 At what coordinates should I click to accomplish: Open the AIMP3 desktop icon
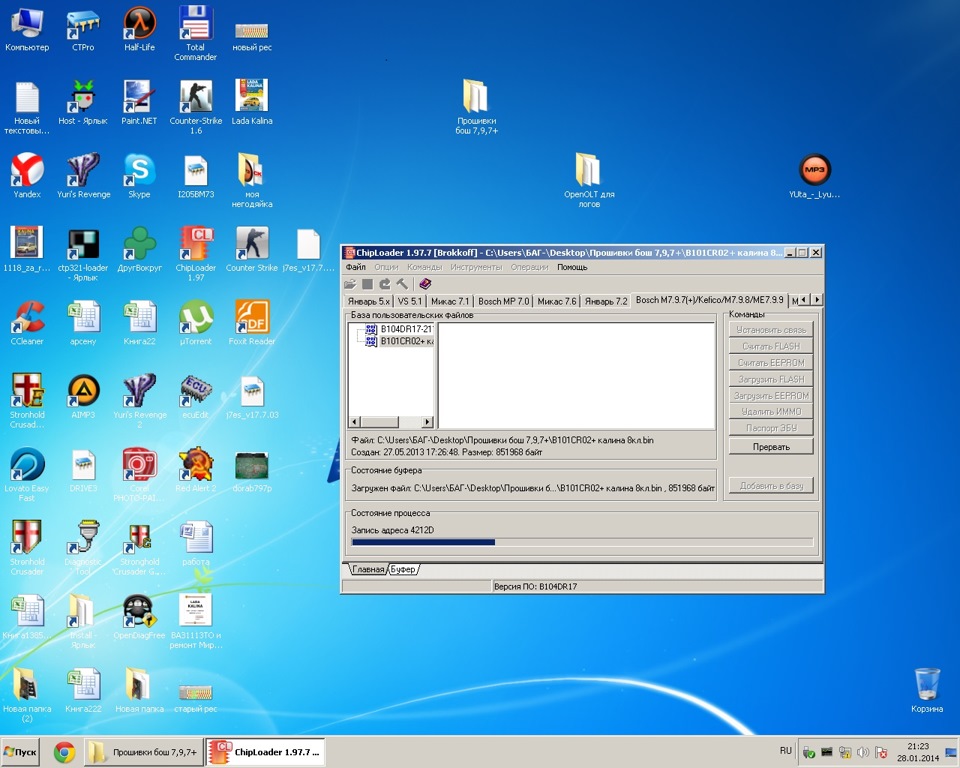click(83, 396)
